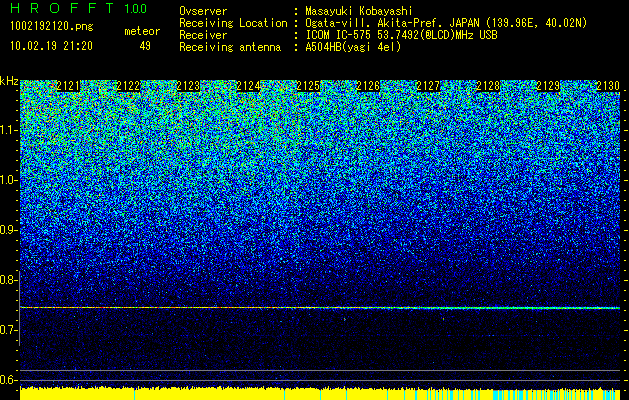The width and height of the screenshot is (629, 400).
Task: Click time marker 2127
Action: coord(428,86)
